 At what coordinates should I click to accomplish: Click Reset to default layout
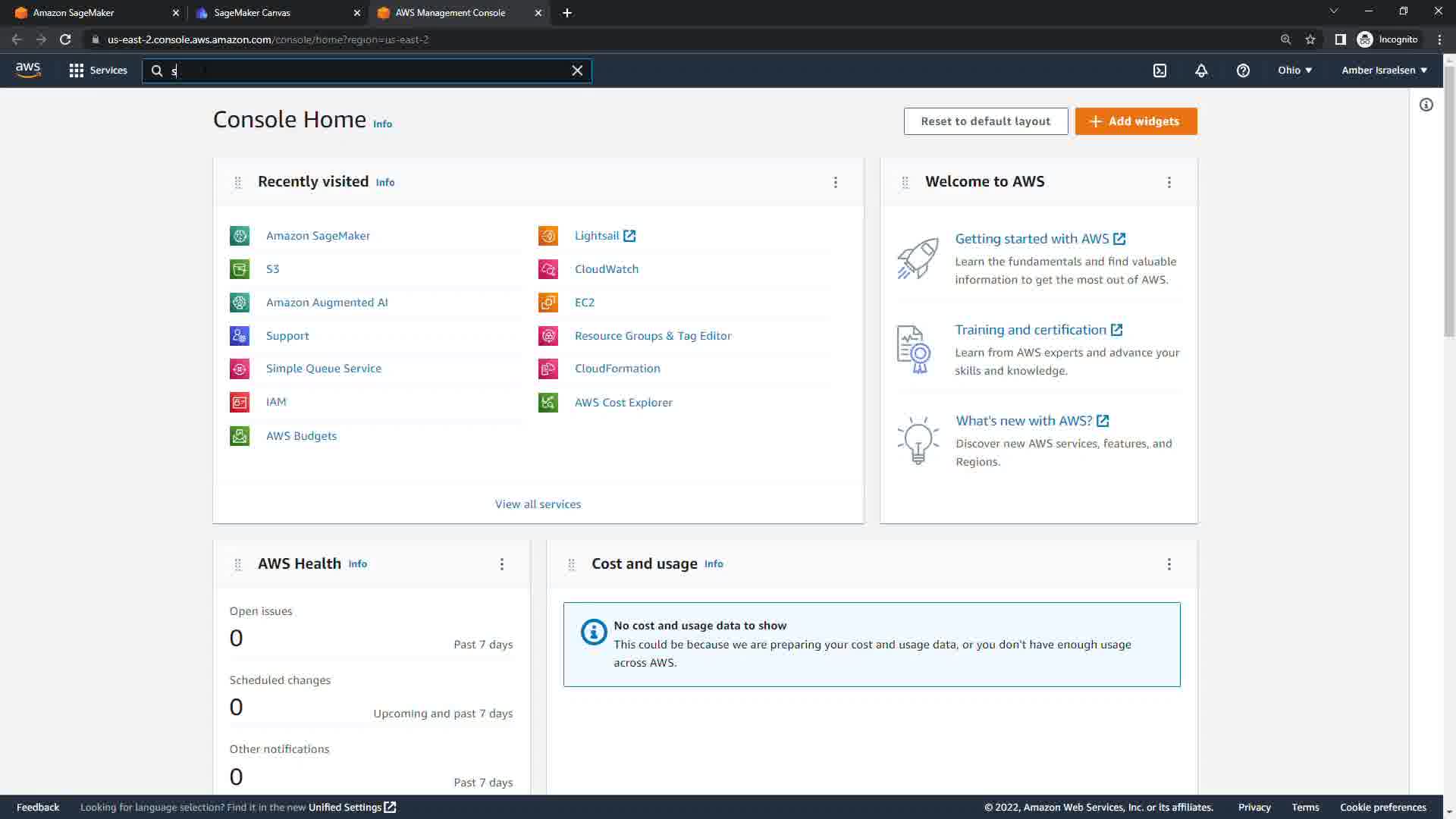tap(985, 121)
